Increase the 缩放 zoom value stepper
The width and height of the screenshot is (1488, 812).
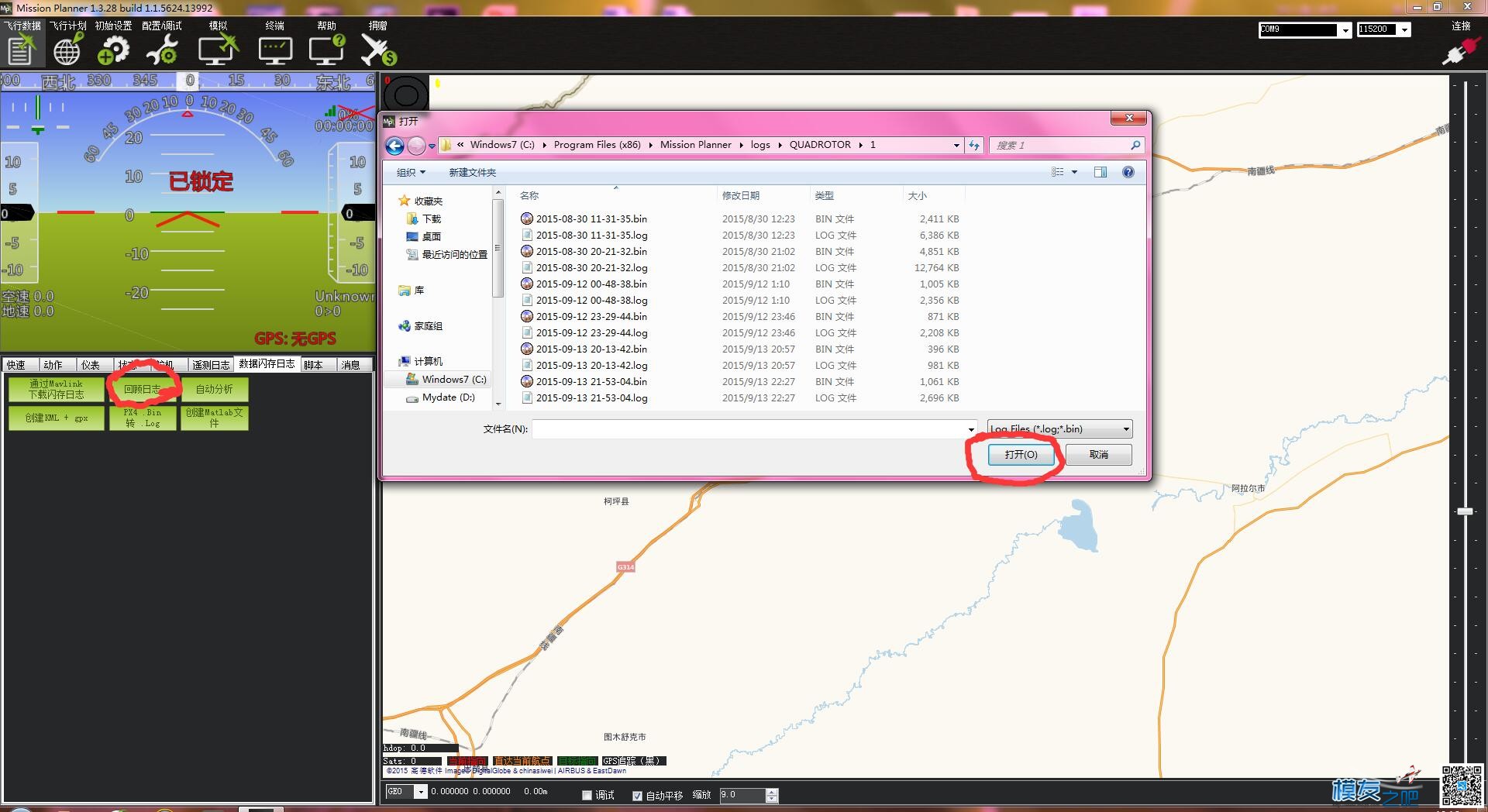[x=771, y=791]
